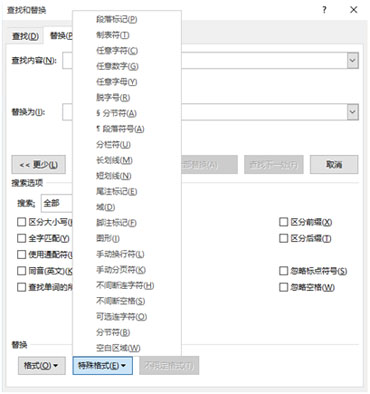Image resolution: width=370 pixels, height=394 pixels.
Task: Enable 区分前缀(X) checkbox
Action: (283, 222)
